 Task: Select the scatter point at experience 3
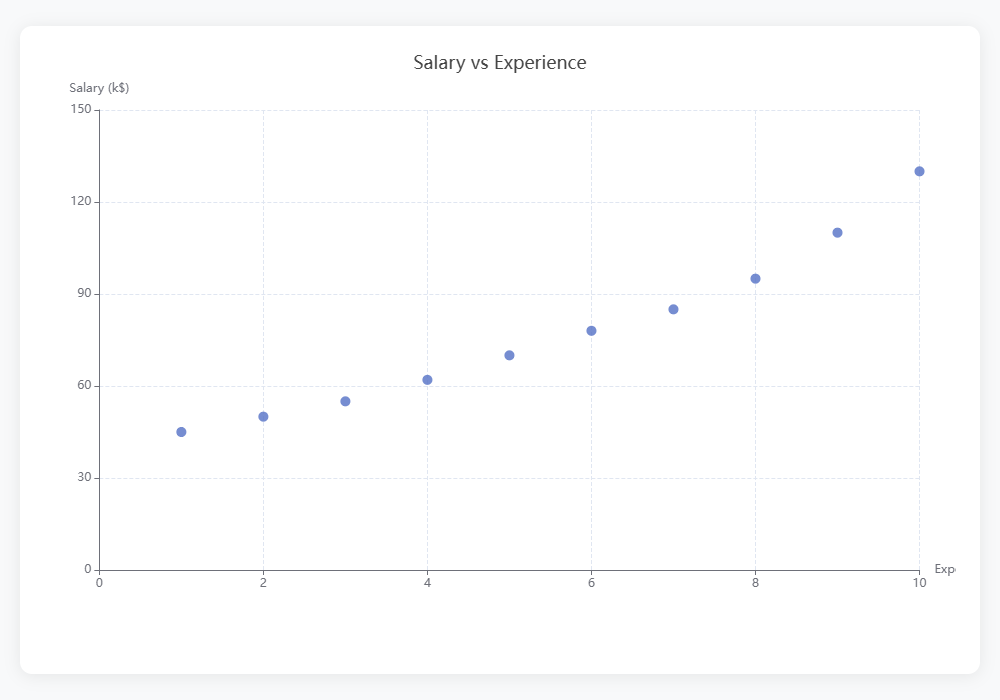[345, 402]
